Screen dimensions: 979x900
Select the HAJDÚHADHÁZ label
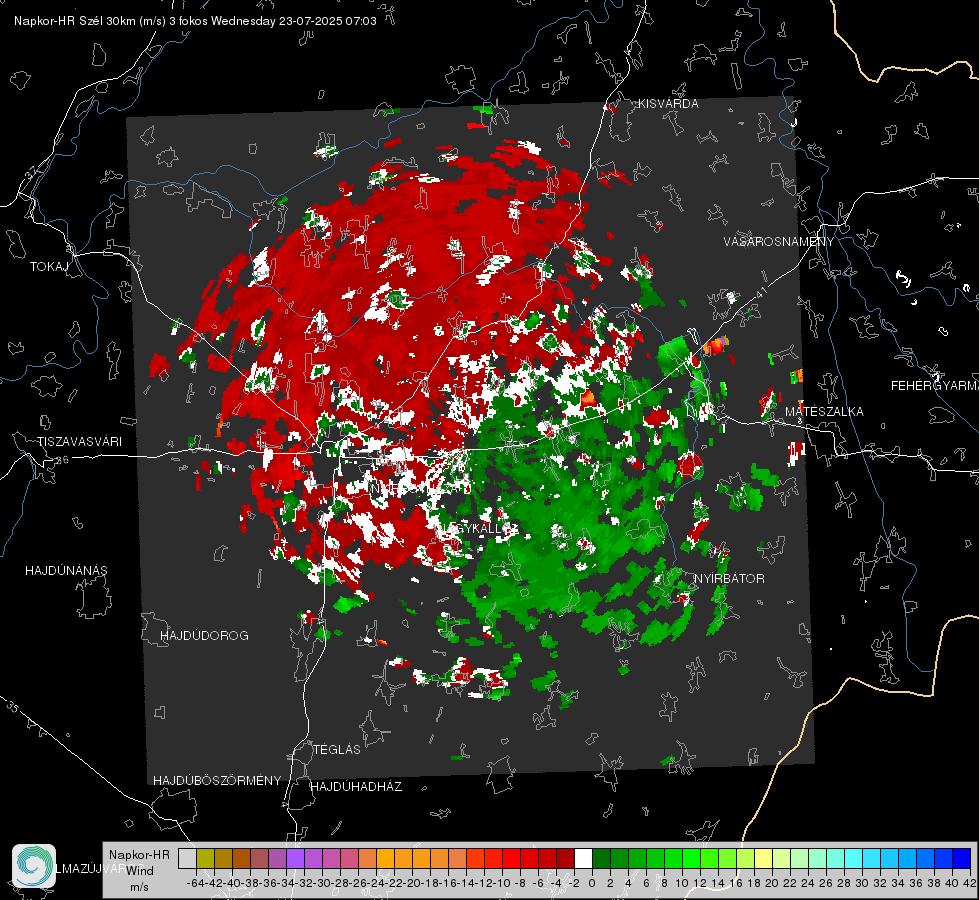tap(356, 787)
